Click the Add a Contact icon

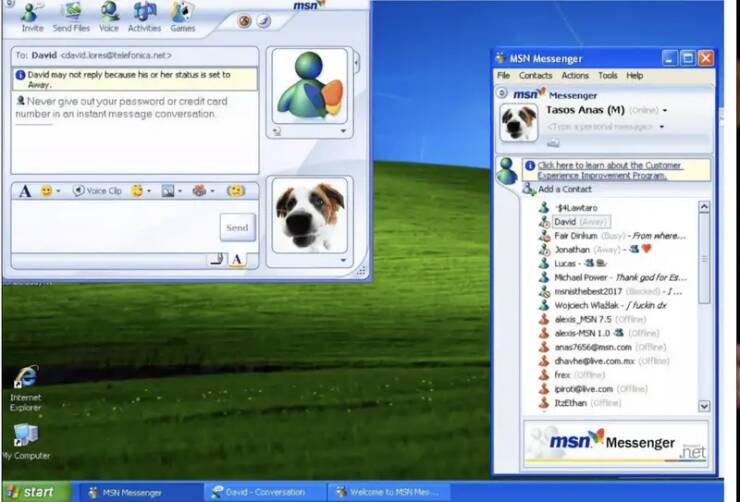(x=529, y=189)
